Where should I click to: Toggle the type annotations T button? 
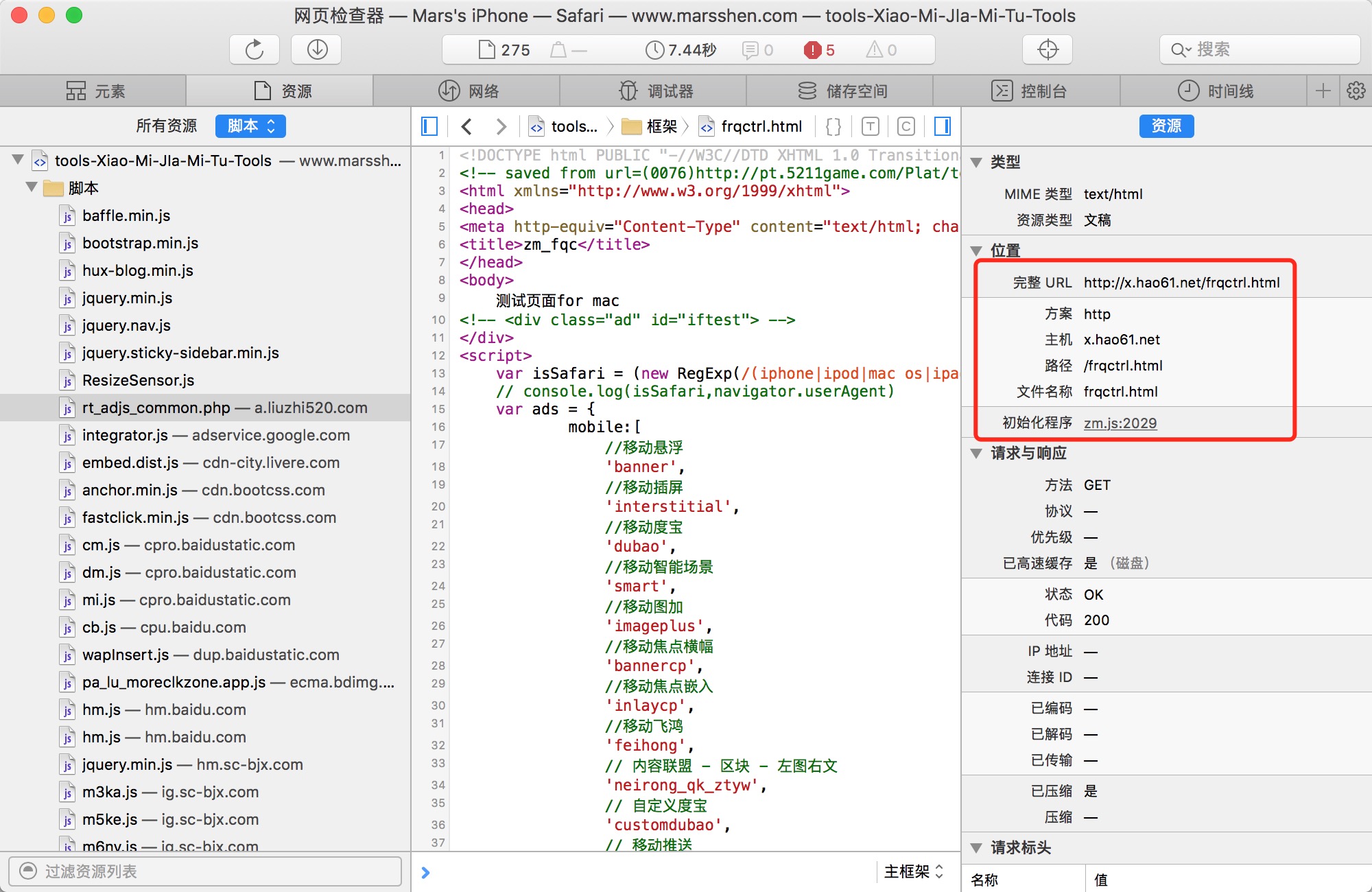coord(870,126)
